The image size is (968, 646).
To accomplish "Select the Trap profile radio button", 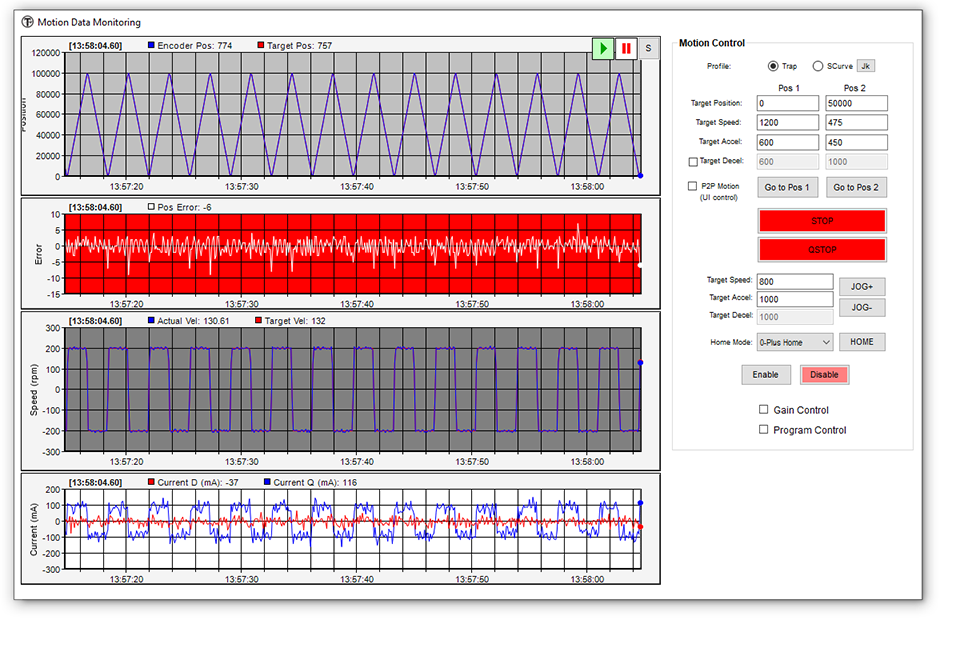I will 773,66.
